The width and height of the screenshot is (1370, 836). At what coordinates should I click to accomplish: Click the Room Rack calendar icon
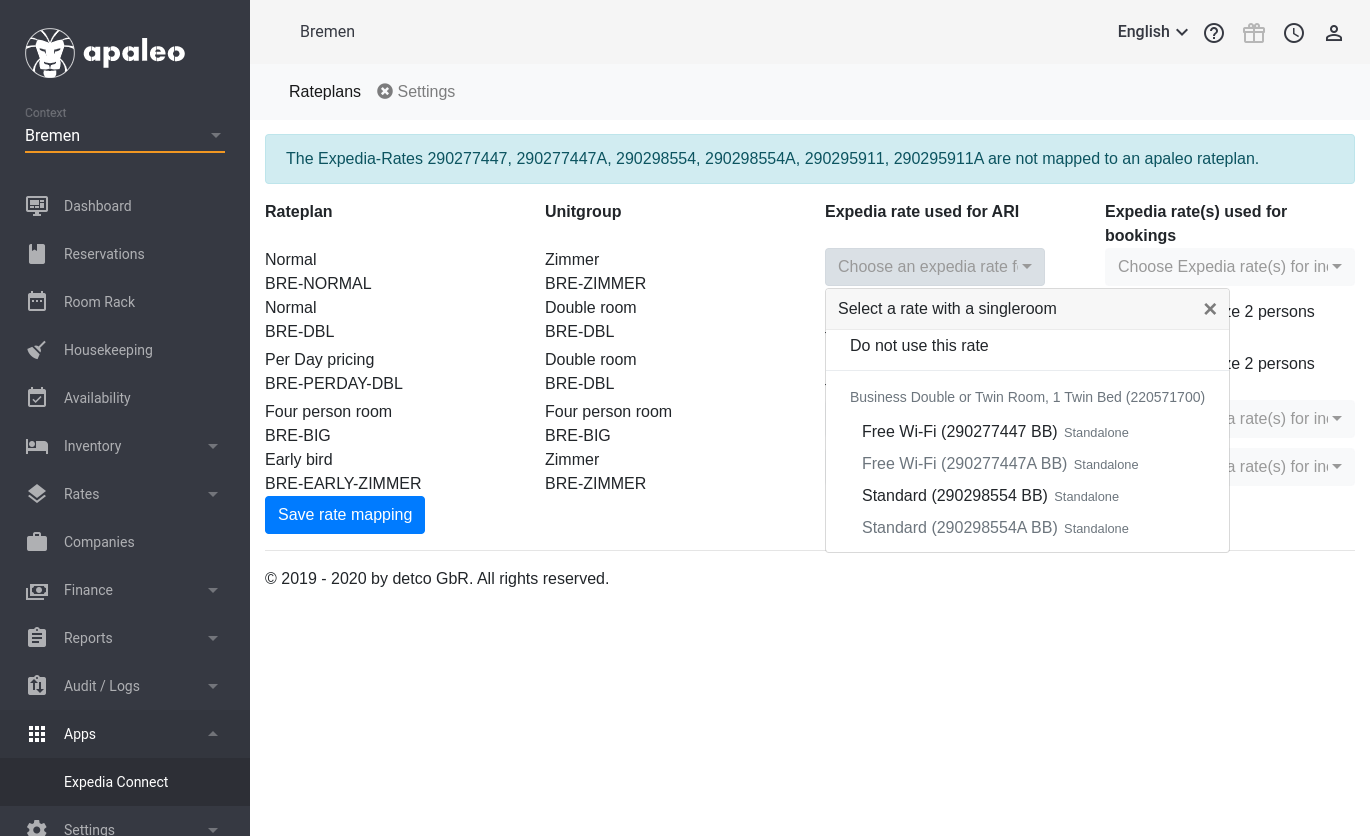point(37,302)
